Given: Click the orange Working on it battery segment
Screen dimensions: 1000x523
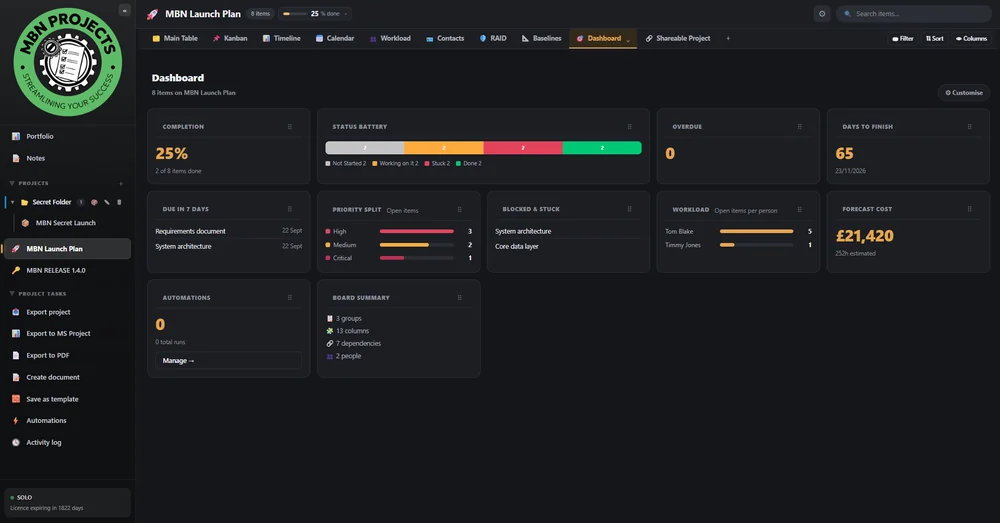Looking at the screenshot, I should (x=444, y=148).
